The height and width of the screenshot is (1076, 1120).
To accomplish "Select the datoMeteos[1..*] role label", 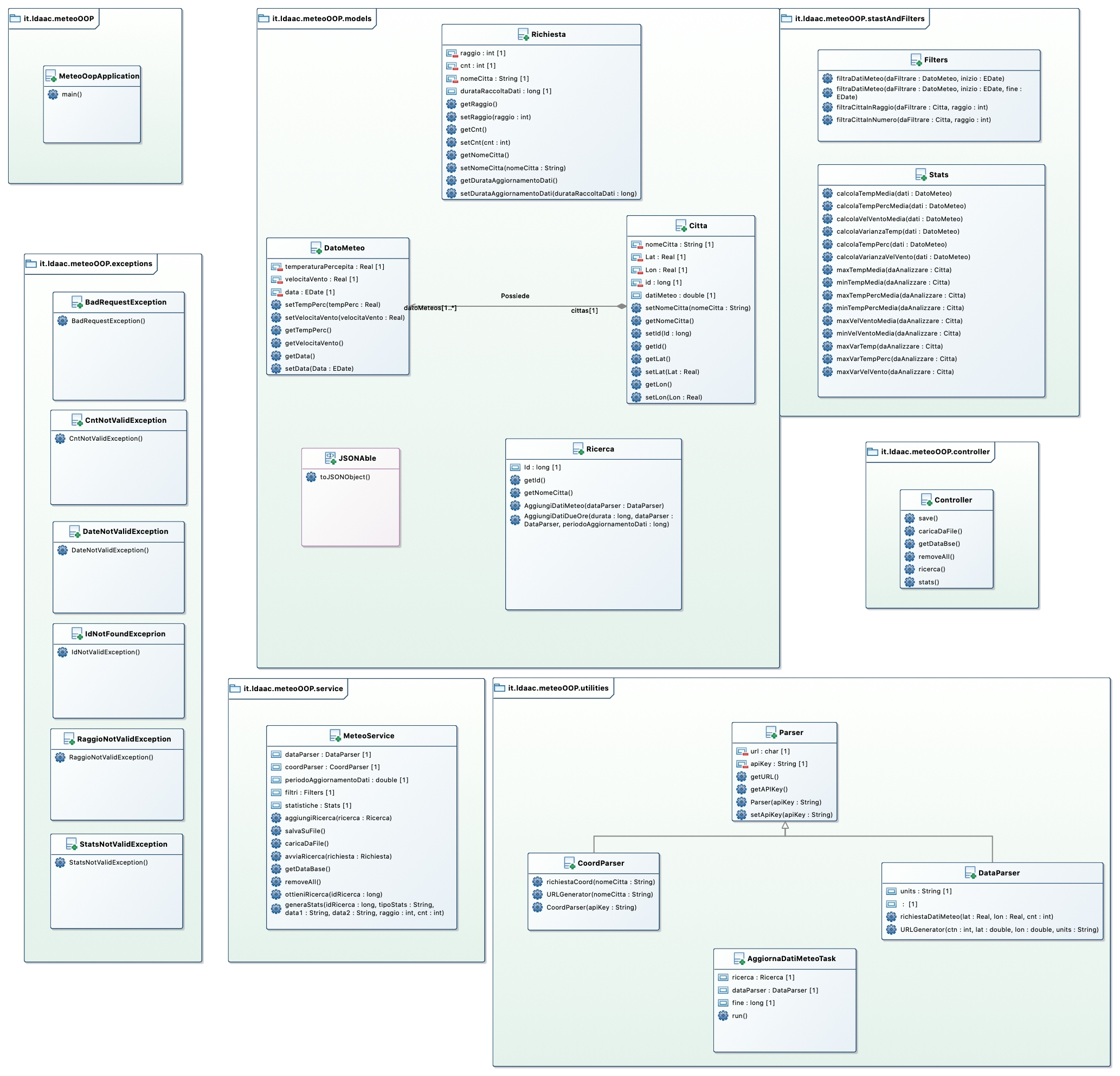I will click(x=430, y=308).
